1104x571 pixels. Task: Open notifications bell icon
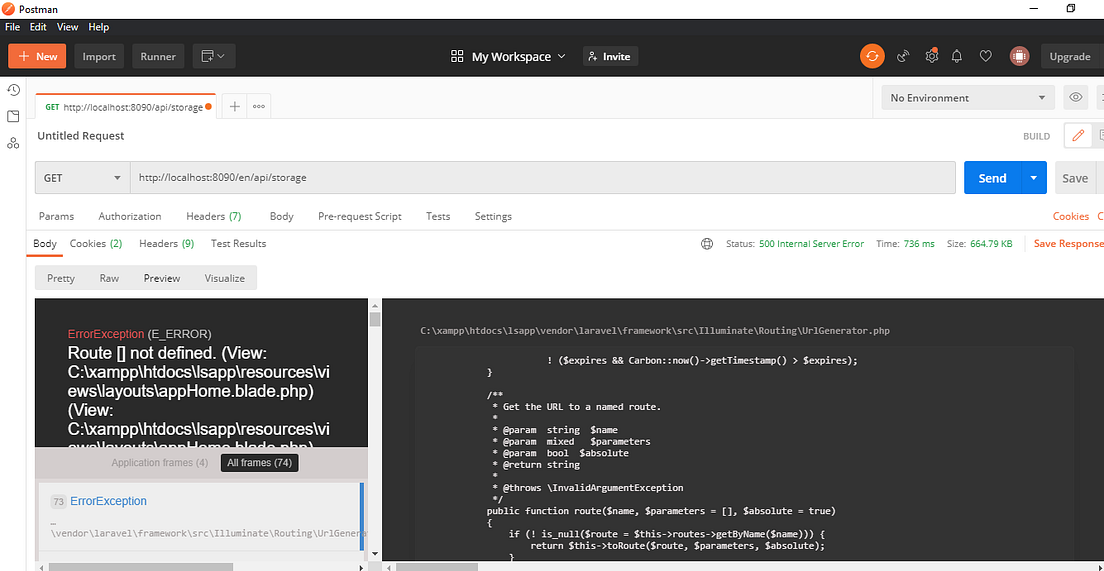[957, 56]
